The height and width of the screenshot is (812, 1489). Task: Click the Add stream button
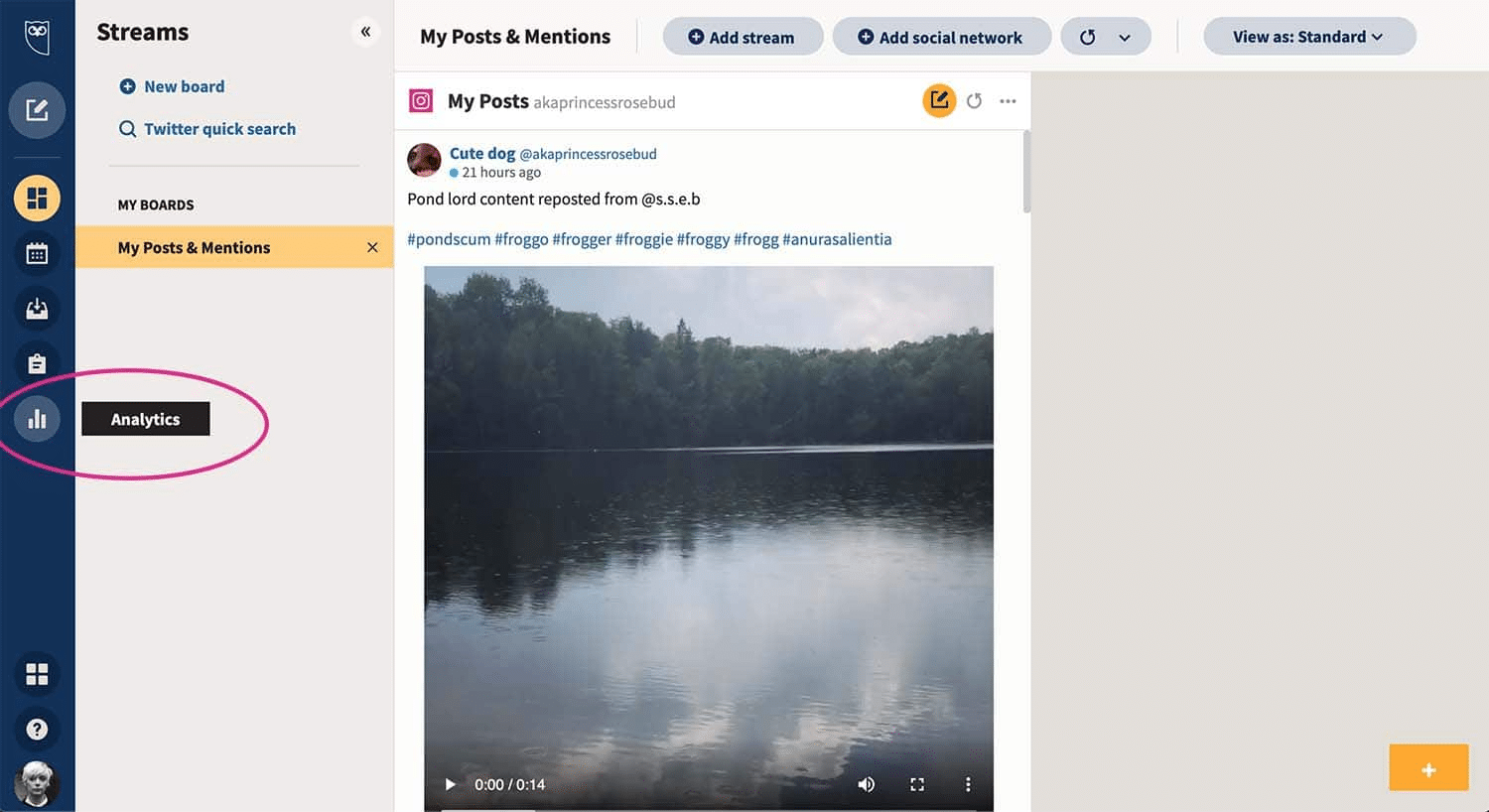[743, 37]
